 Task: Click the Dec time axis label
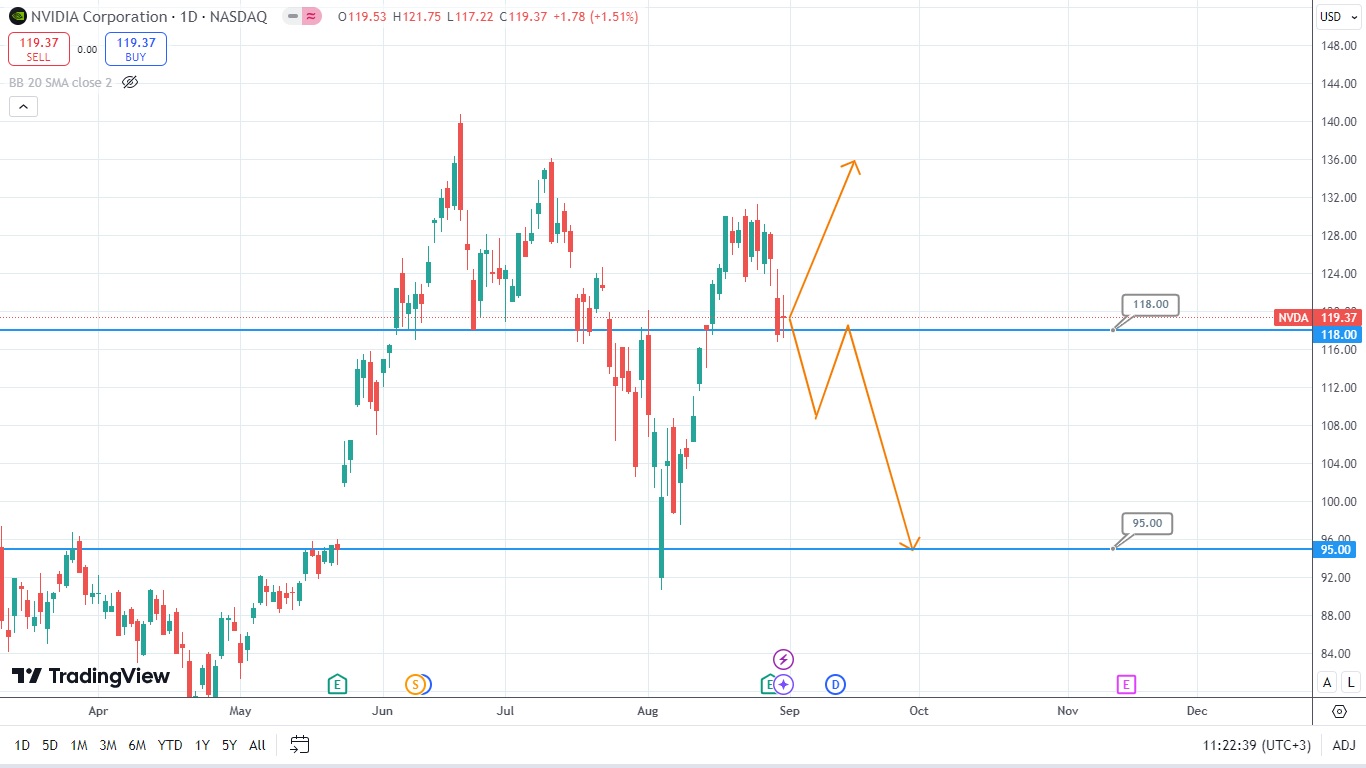pyautogui.click(x=1196, y=711)
